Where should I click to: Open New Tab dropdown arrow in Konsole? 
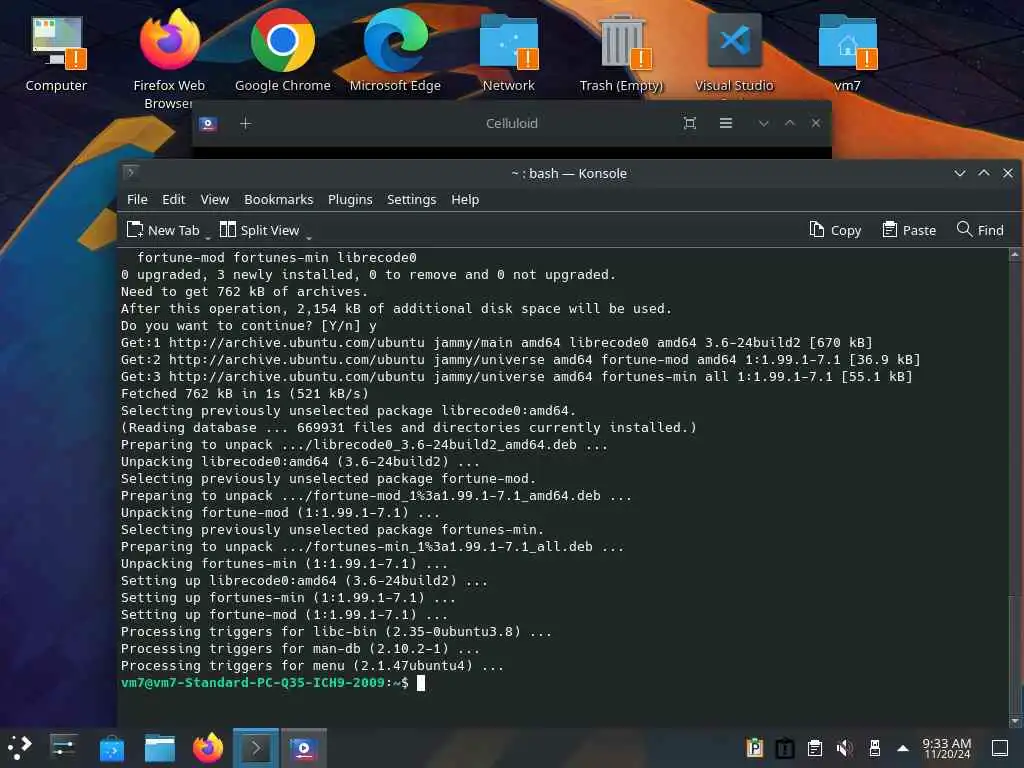tap(208, 236)
